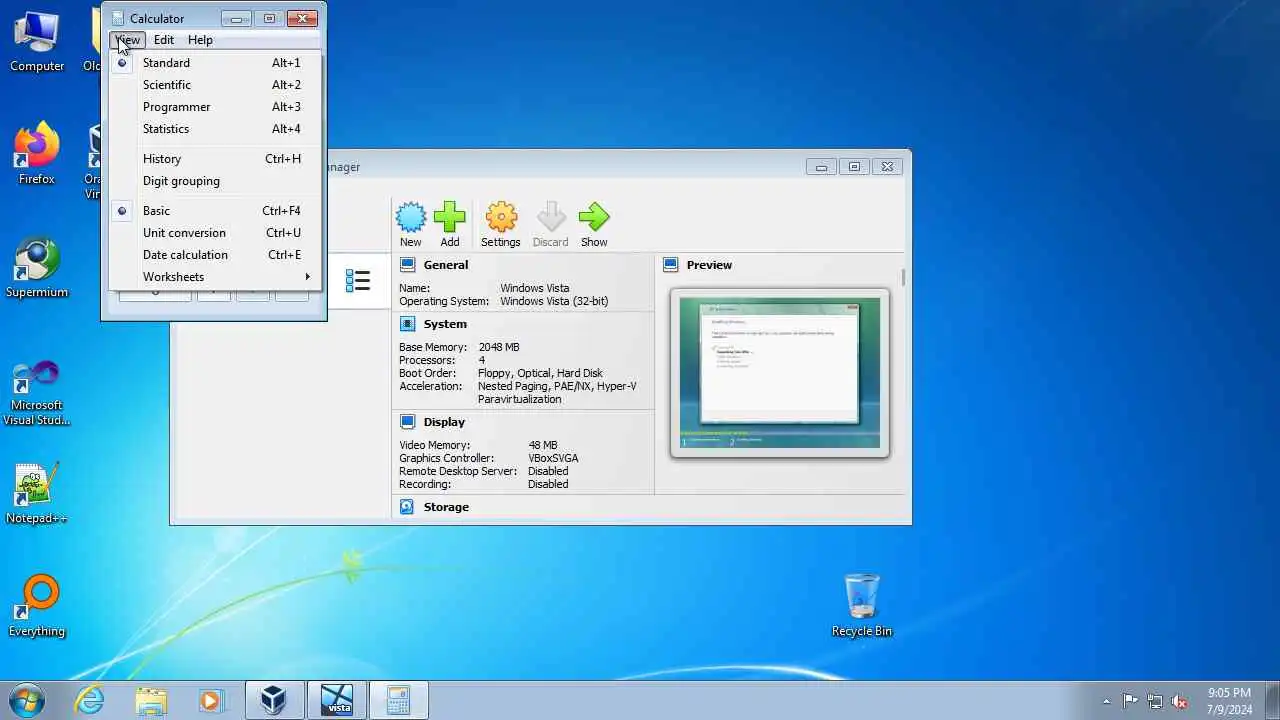This screenshot has height=720, width=1280.
Task: Open Windows Explorer taskbar folder icon
Action: tap(151, 701)
